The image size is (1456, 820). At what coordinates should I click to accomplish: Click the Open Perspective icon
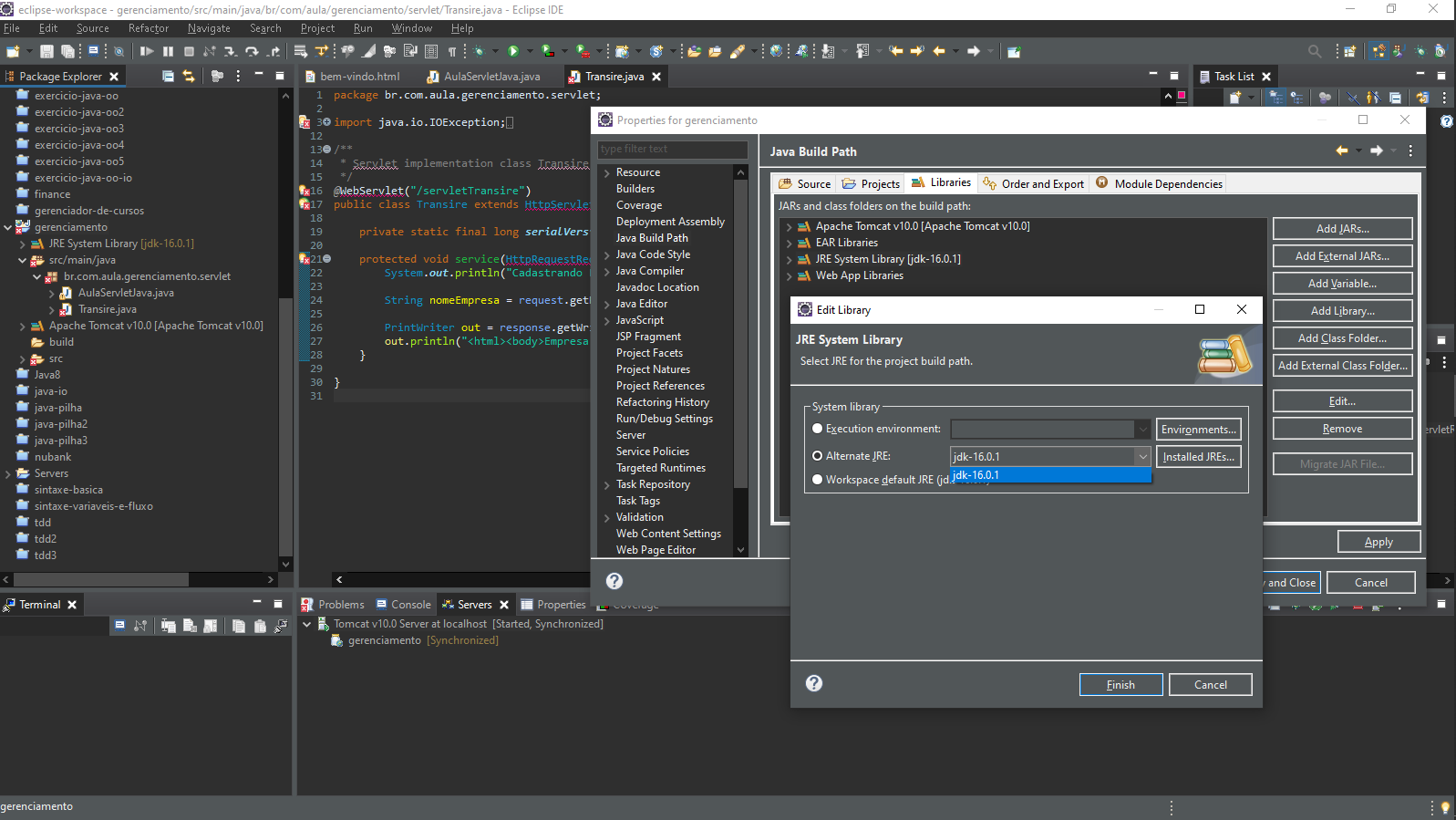coord(1349,52)
